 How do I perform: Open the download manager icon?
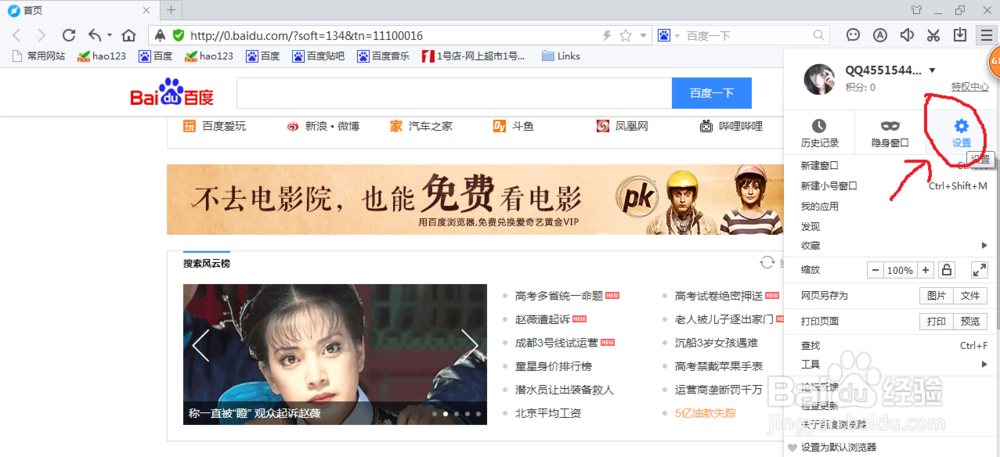point(959,35)
